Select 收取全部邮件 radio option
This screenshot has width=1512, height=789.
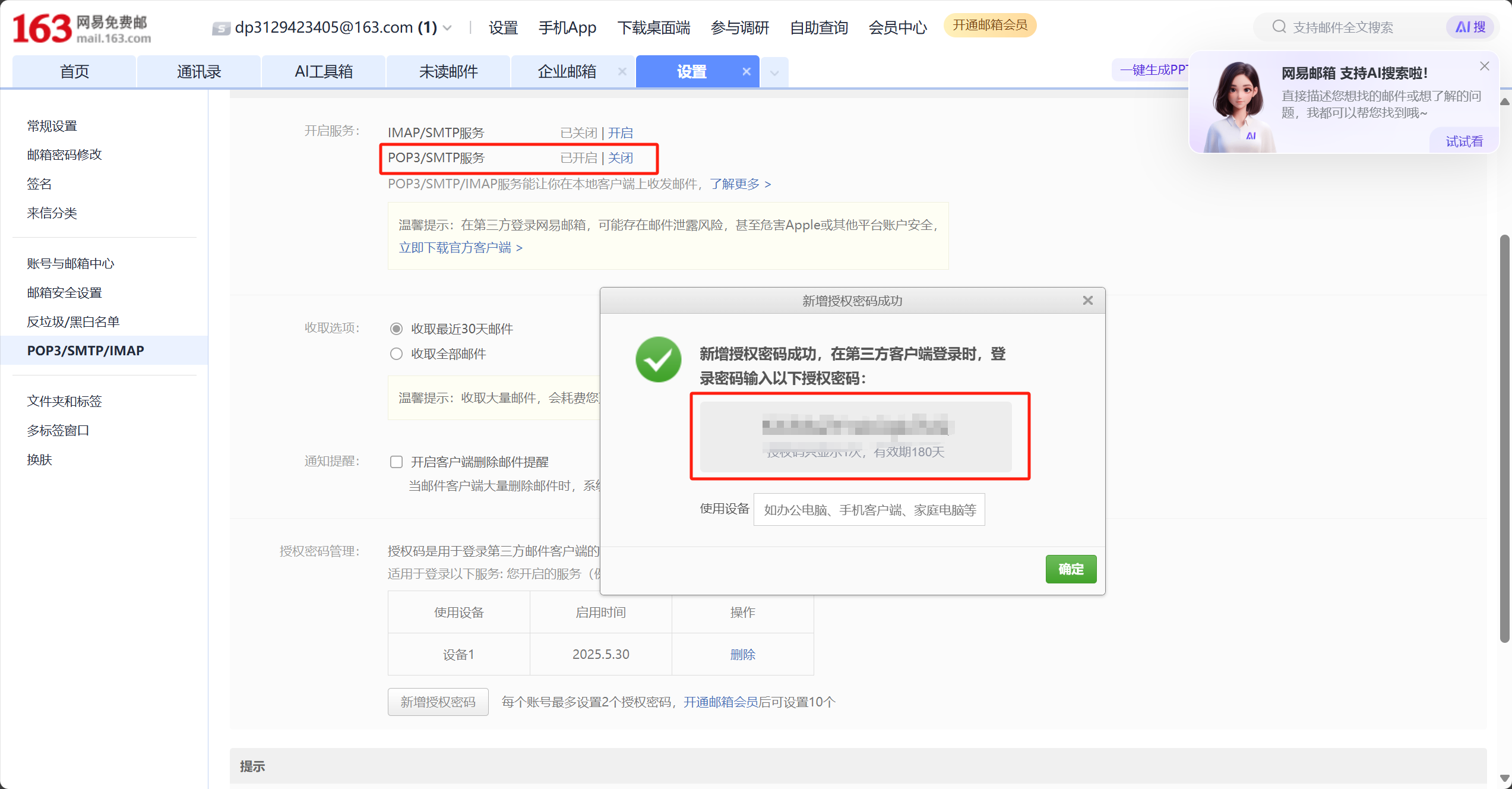coord(396,354)
